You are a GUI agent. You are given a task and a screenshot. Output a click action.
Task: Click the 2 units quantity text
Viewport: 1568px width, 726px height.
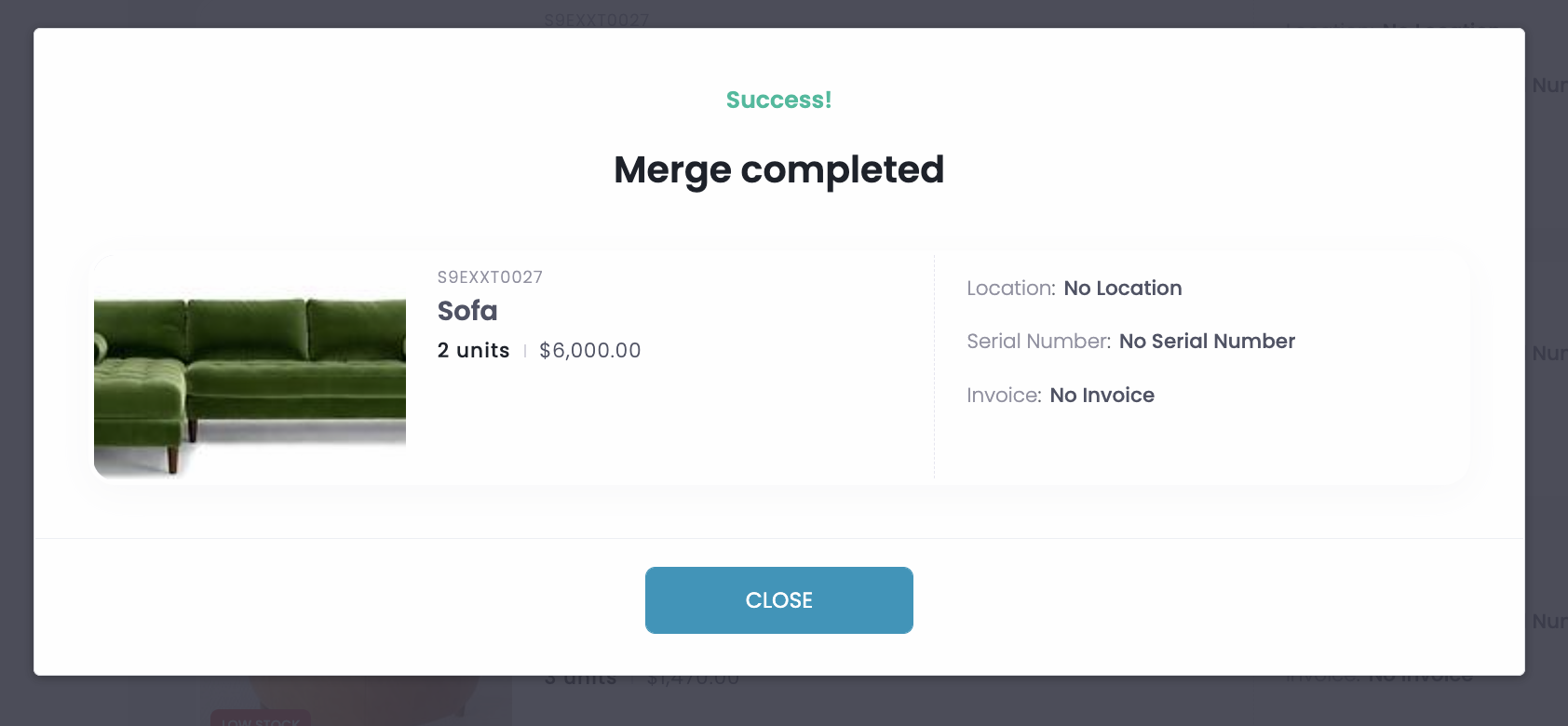pyautogui.click(x=474, y=351)
